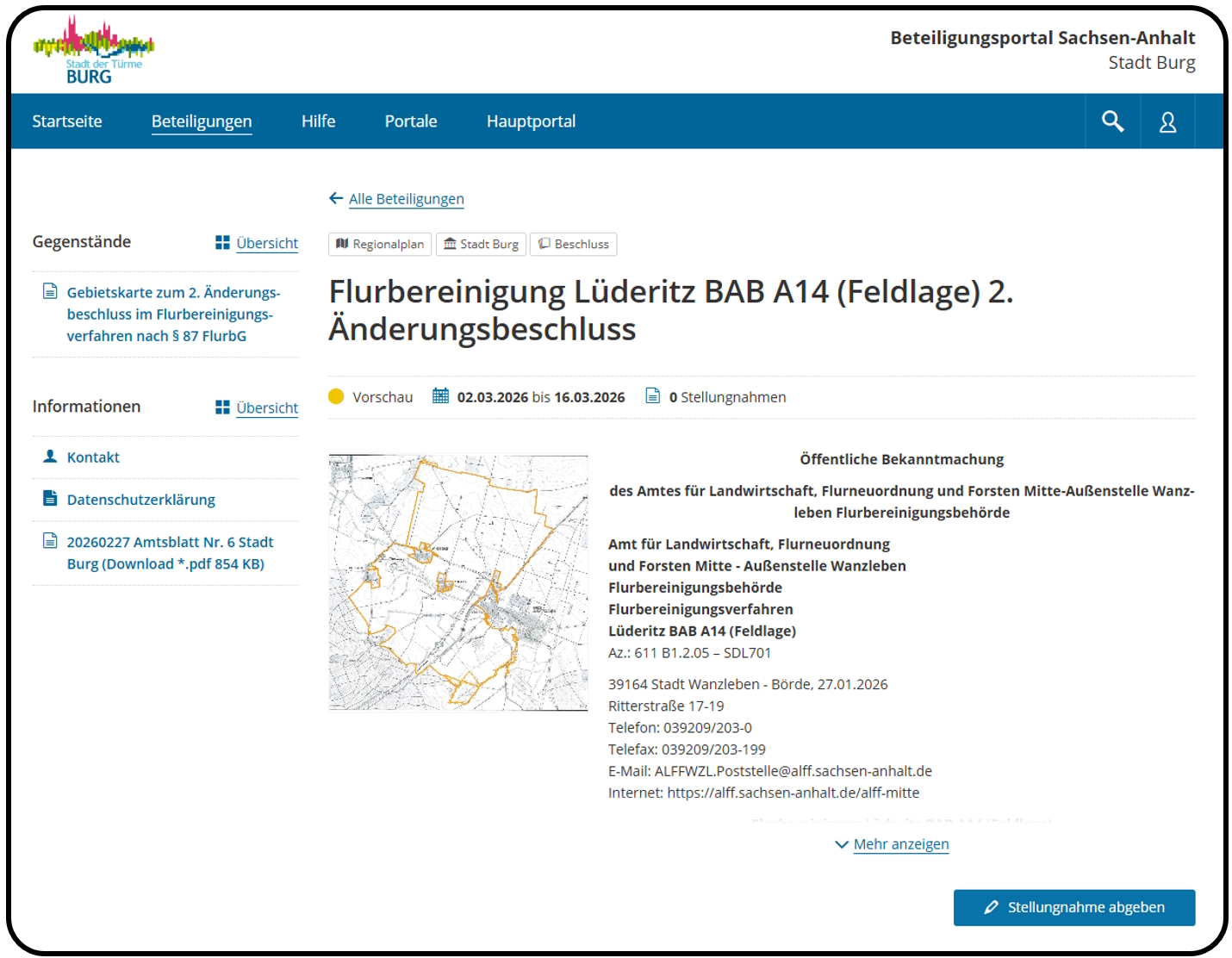Open Amtsblatt Nr. 6 PDF download

click(x=169, y=553)
